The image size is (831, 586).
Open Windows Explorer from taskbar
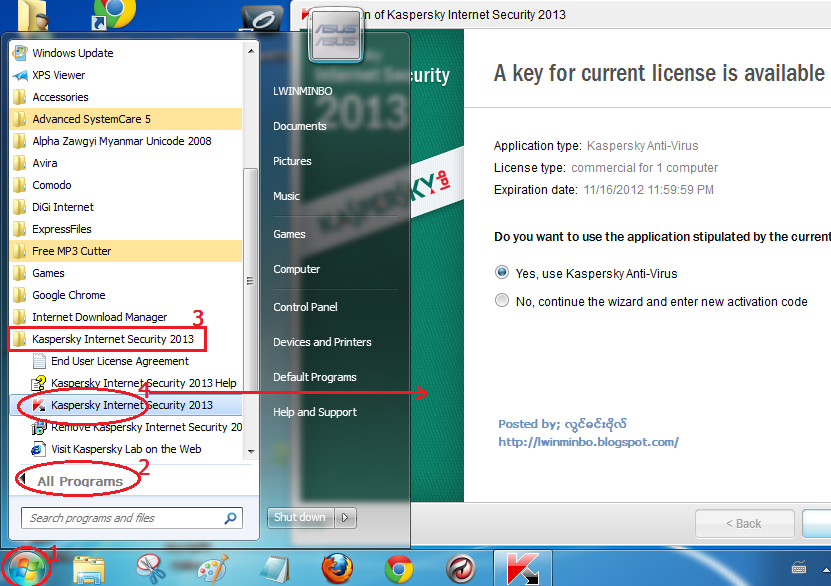pos(89,570)
